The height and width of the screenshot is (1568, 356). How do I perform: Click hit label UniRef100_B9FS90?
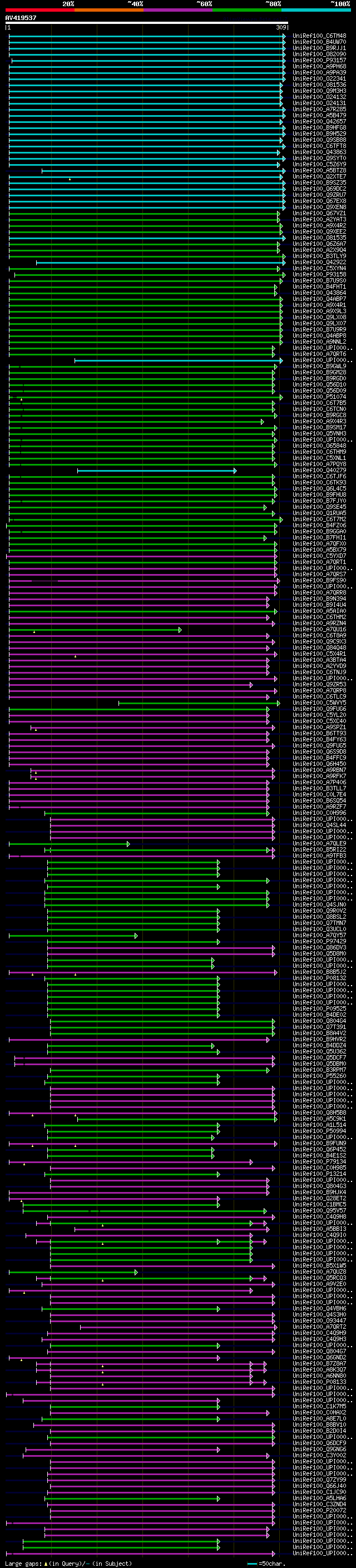pyautogui.click(x=319, y=581)
